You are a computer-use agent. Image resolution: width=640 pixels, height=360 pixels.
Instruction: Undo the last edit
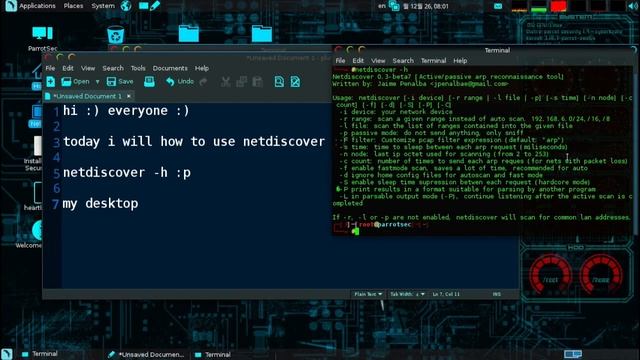pyautogui.click(x=180, y=82)
